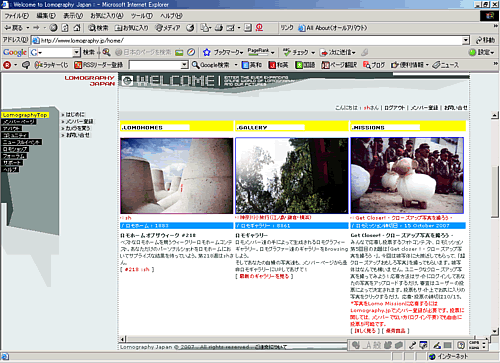Open Bookmarks (ブックマーク) star button
Screen dimensions: 500x363
point(223,52)
